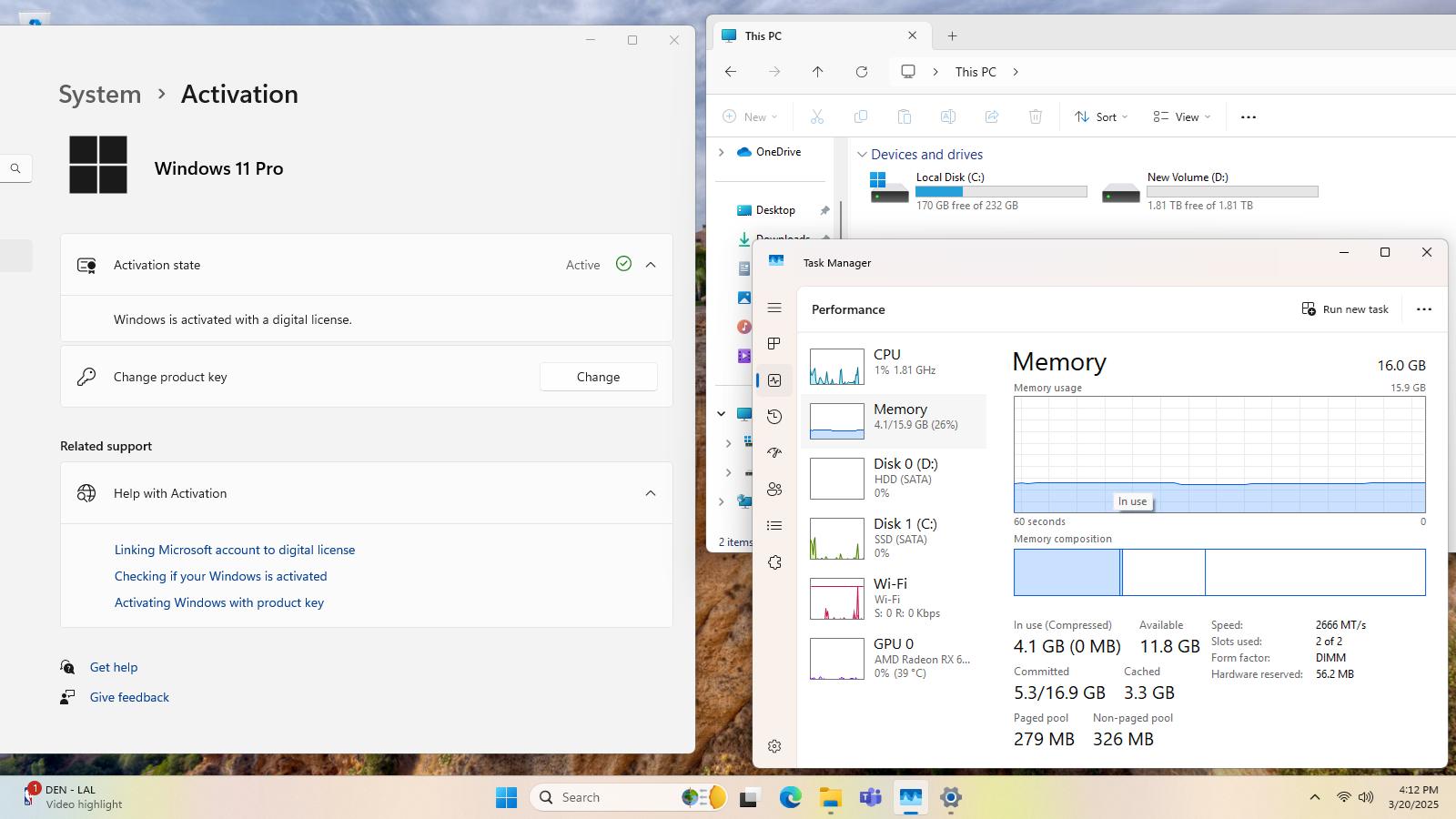This screenshot has height=819, width=1456.
Task: Expand the OneDrive tree node
Action: [722, 152]
